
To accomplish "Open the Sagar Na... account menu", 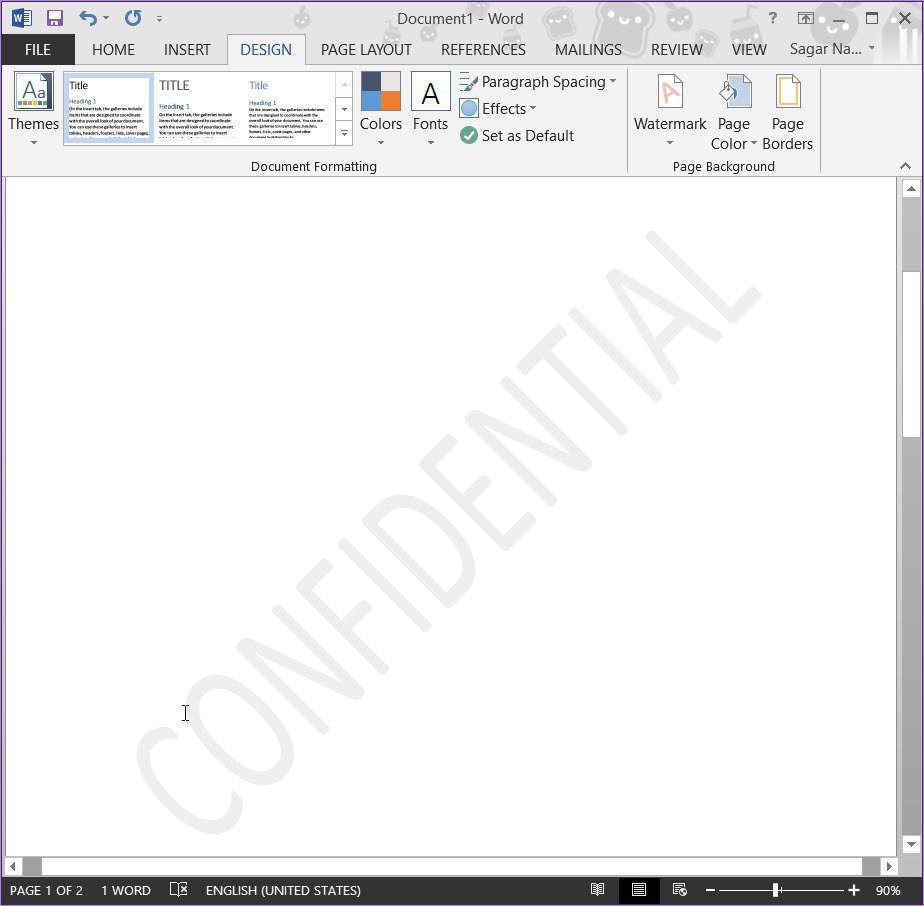I will [x=831, y=49].
